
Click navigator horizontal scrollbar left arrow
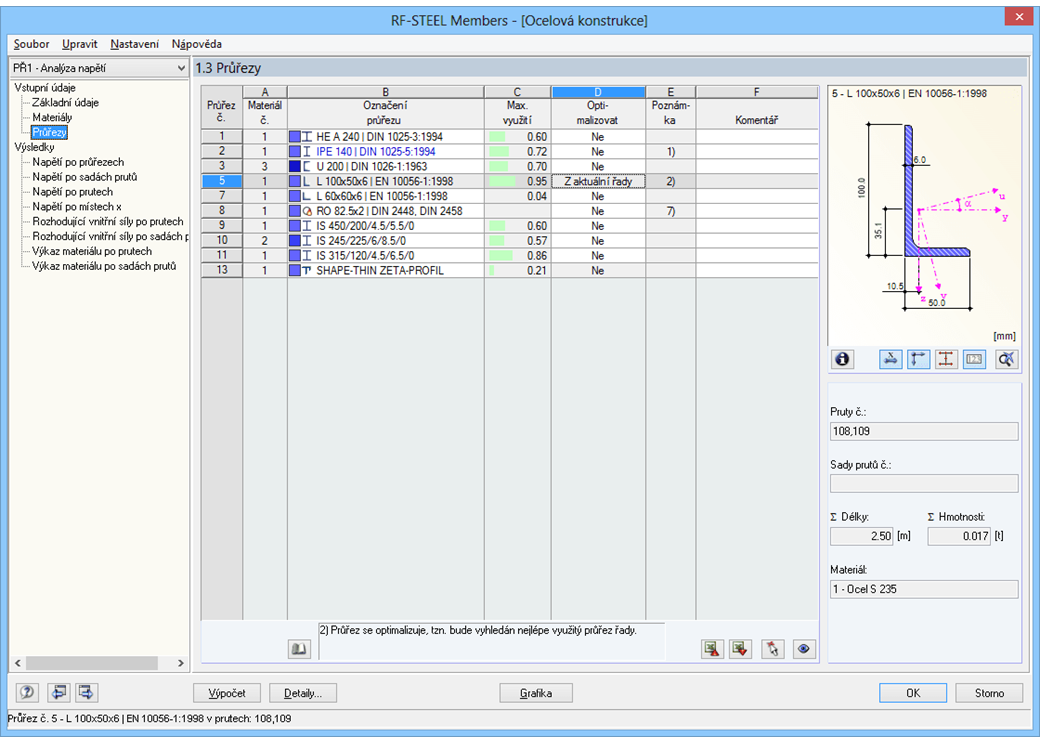pyautogui.click(x=18, y=663)
